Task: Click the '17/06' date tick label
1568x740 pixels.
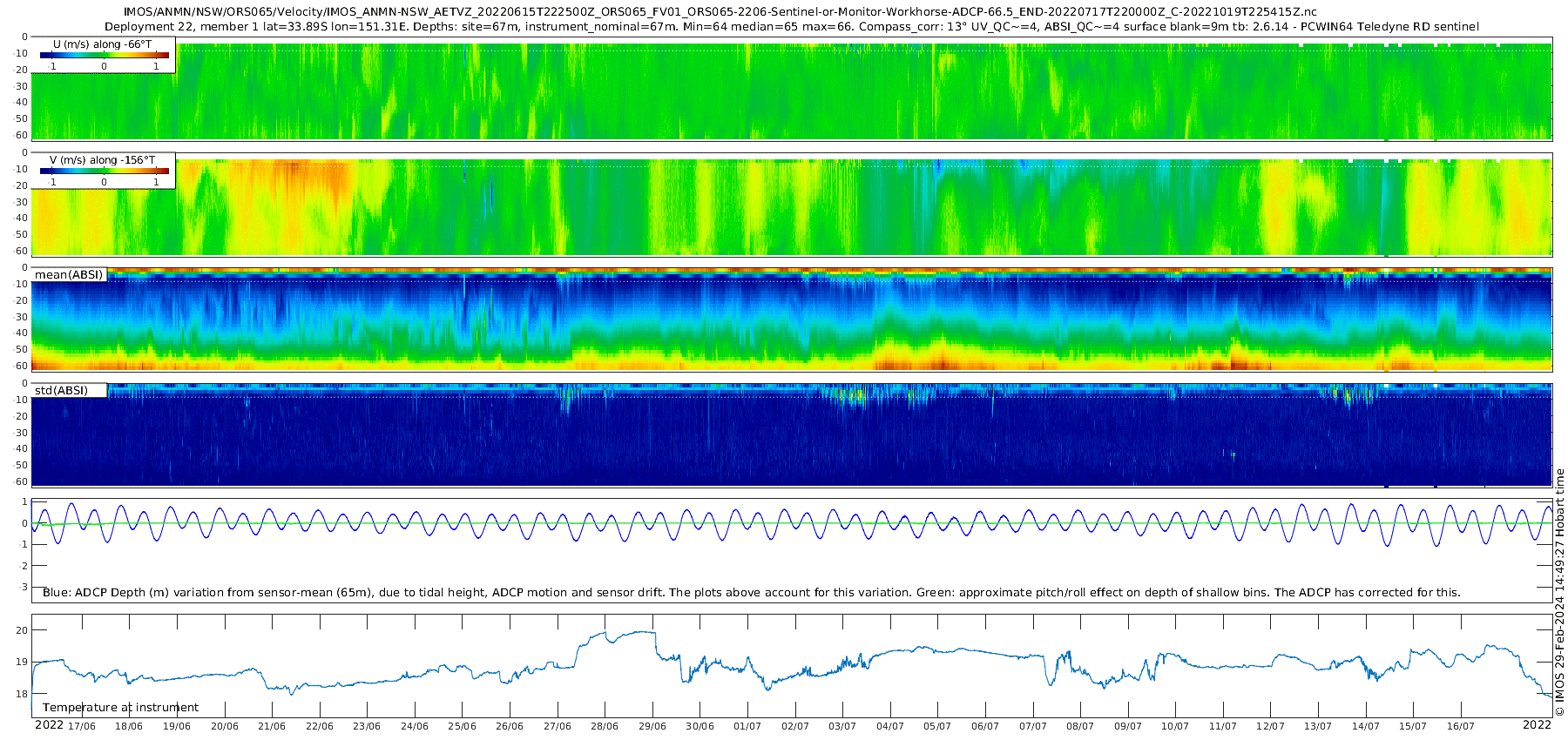Action: [x=82, y=726]
